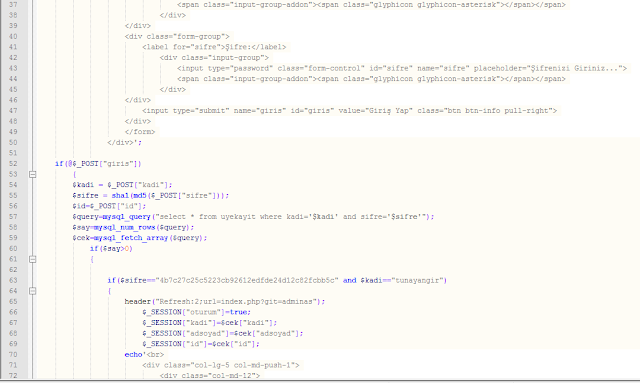Image resolution: width=640 pixels, height=383 pixels.
Task: Click the '<div class="input-group">' line
Action: click(214, 58)
